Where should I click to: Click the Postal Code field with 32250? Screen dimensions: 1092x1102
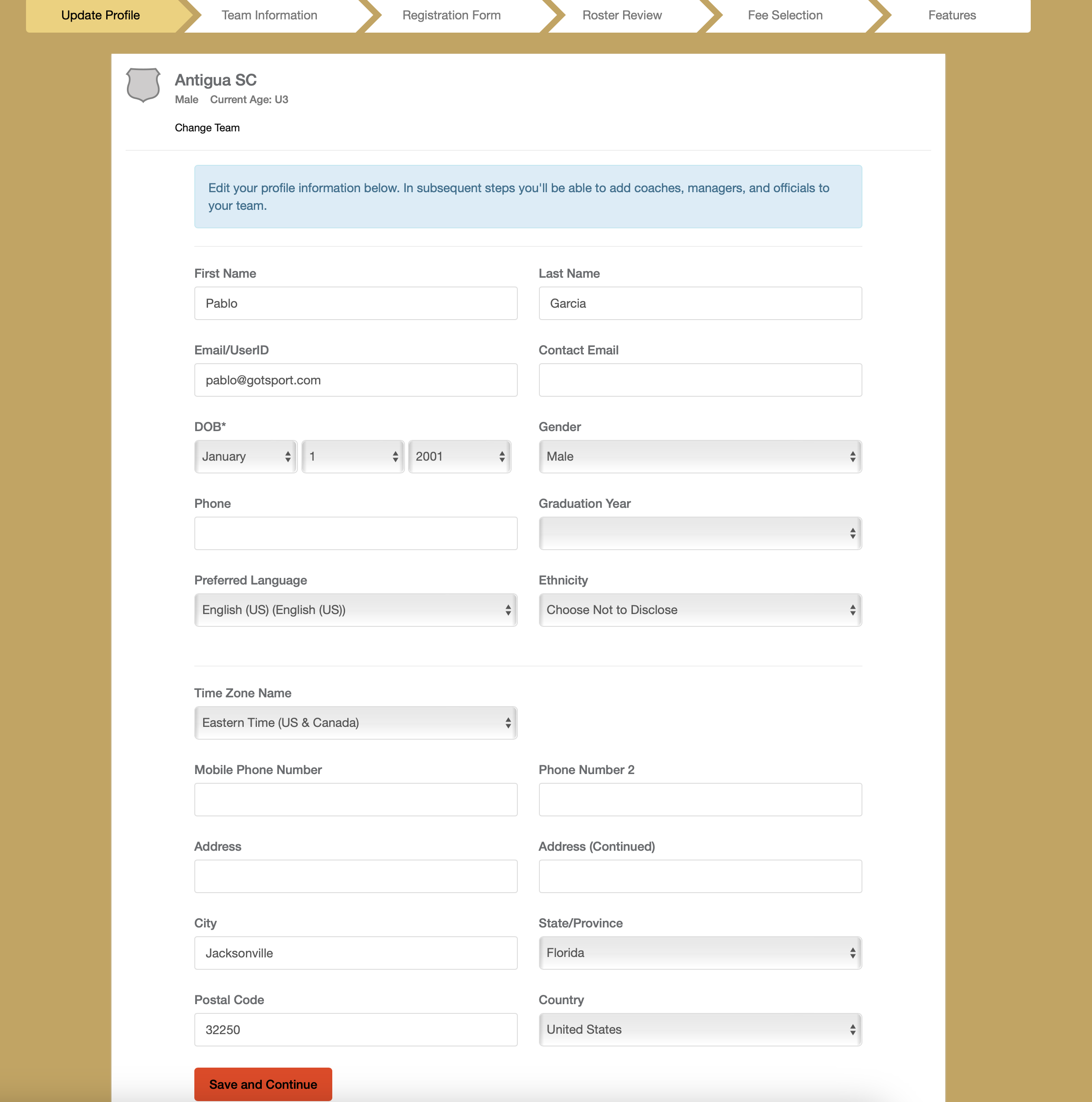coord(356,1030)
